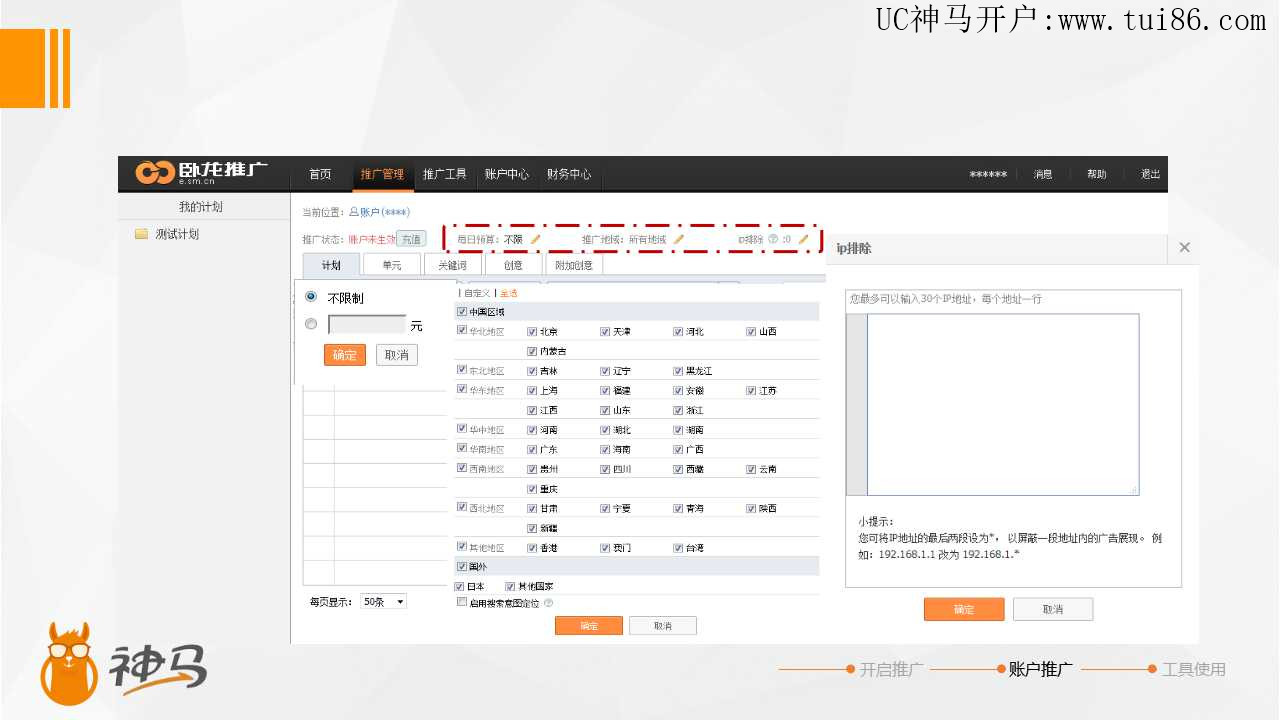
Task: Switch to the 关键词 tab
Action: (x=453, y=265)
